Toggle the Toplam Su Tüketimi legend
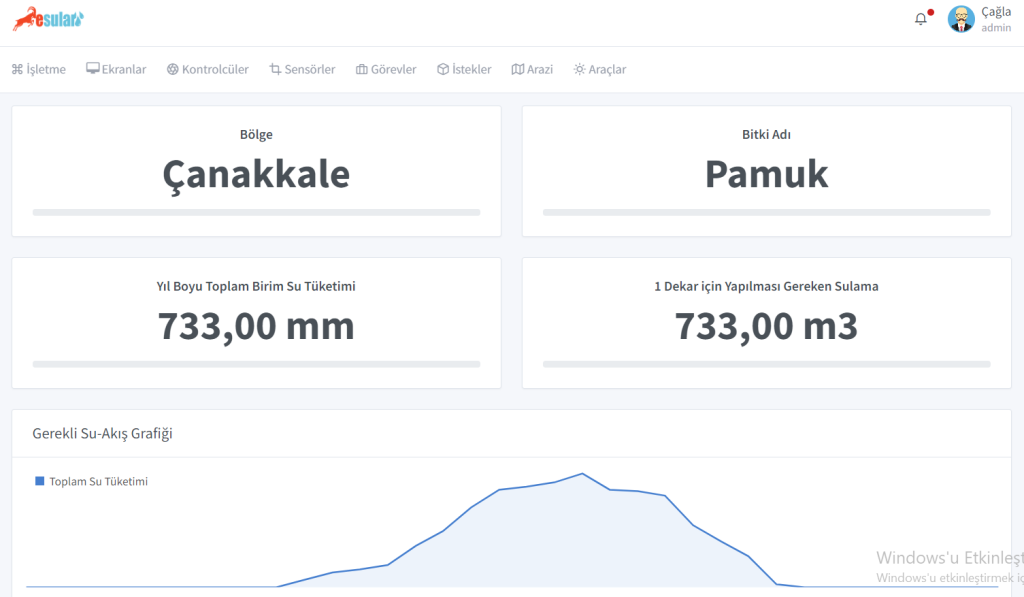Viewport: 1024px width, 597px height. click(x=91, y=482)
